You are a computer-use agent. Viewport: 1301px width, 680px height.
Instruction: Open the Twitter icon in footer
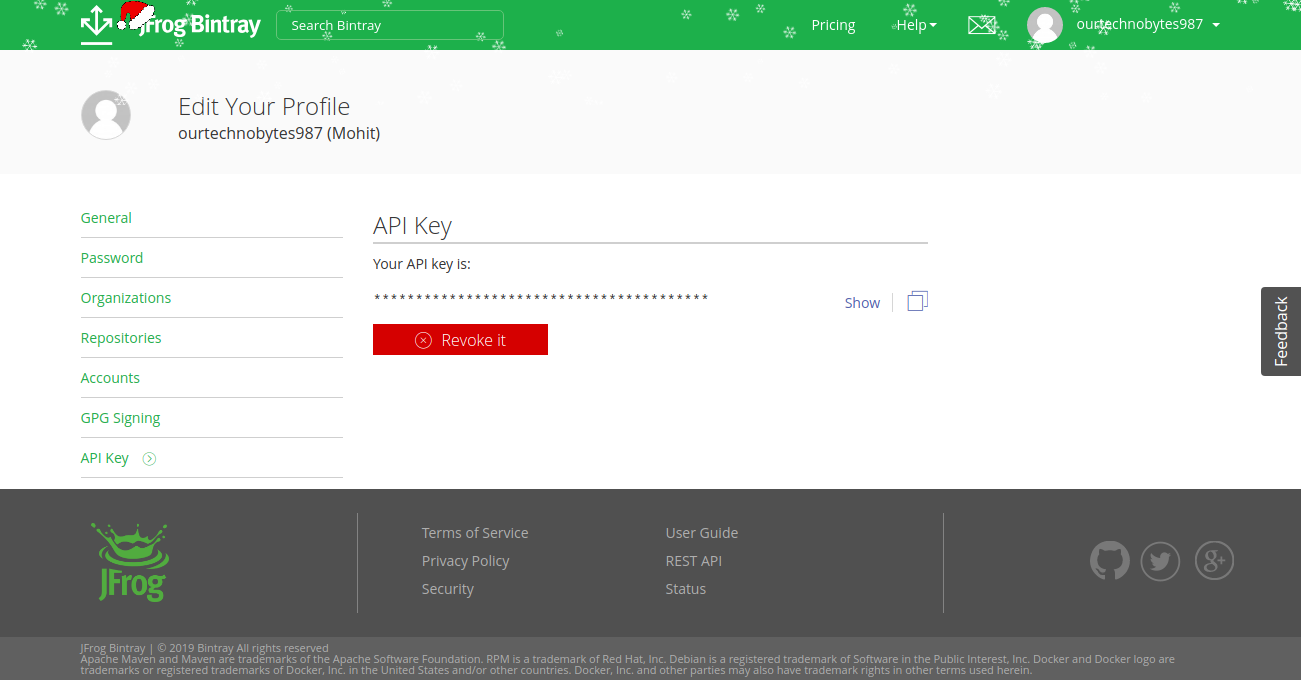(1161, 561)
